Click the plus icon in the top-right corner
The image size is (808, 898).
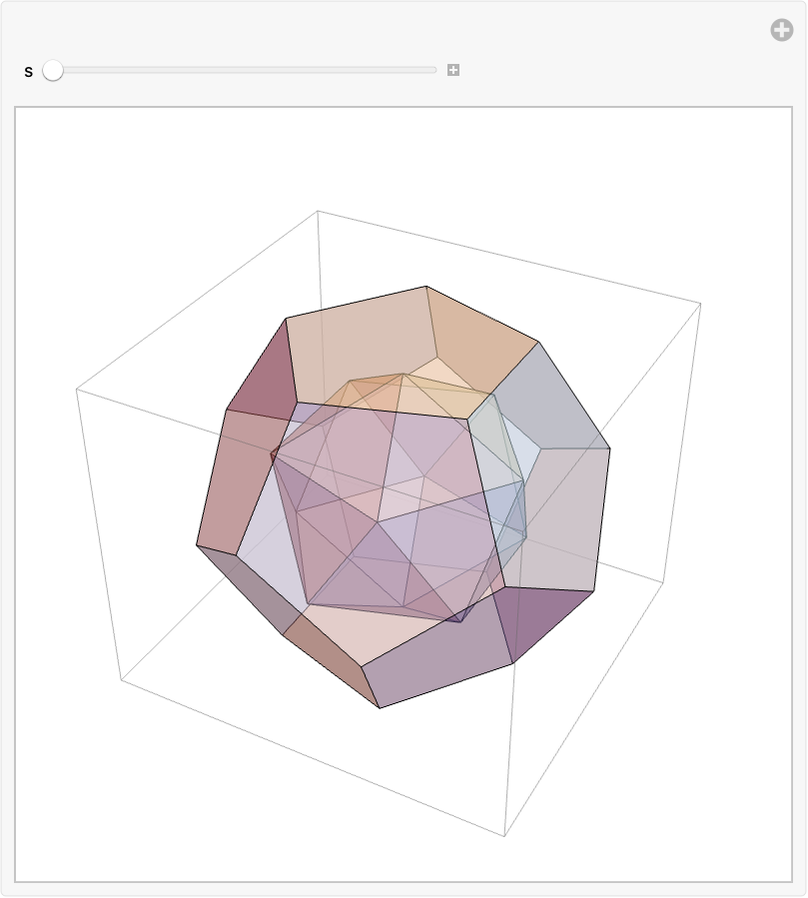[781, 30]
